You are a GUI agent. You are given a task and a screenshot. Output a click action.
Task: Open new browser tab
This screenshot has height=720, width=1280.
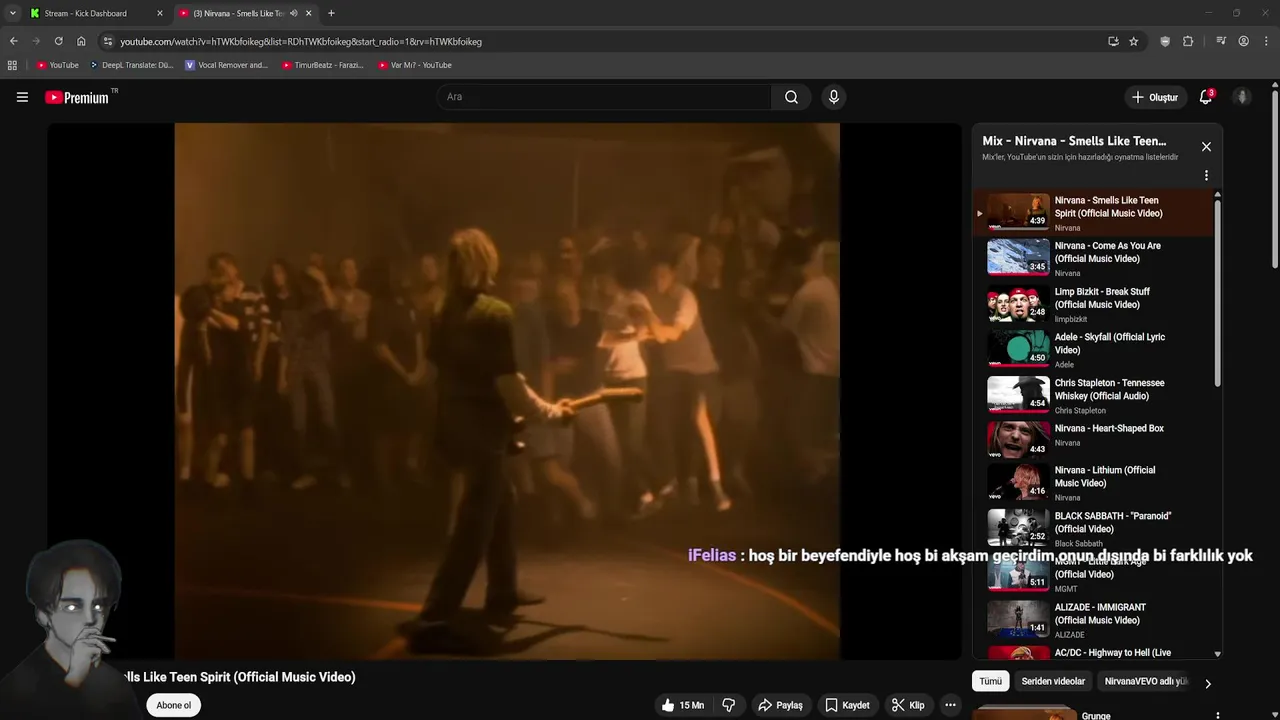coord(331,13)
